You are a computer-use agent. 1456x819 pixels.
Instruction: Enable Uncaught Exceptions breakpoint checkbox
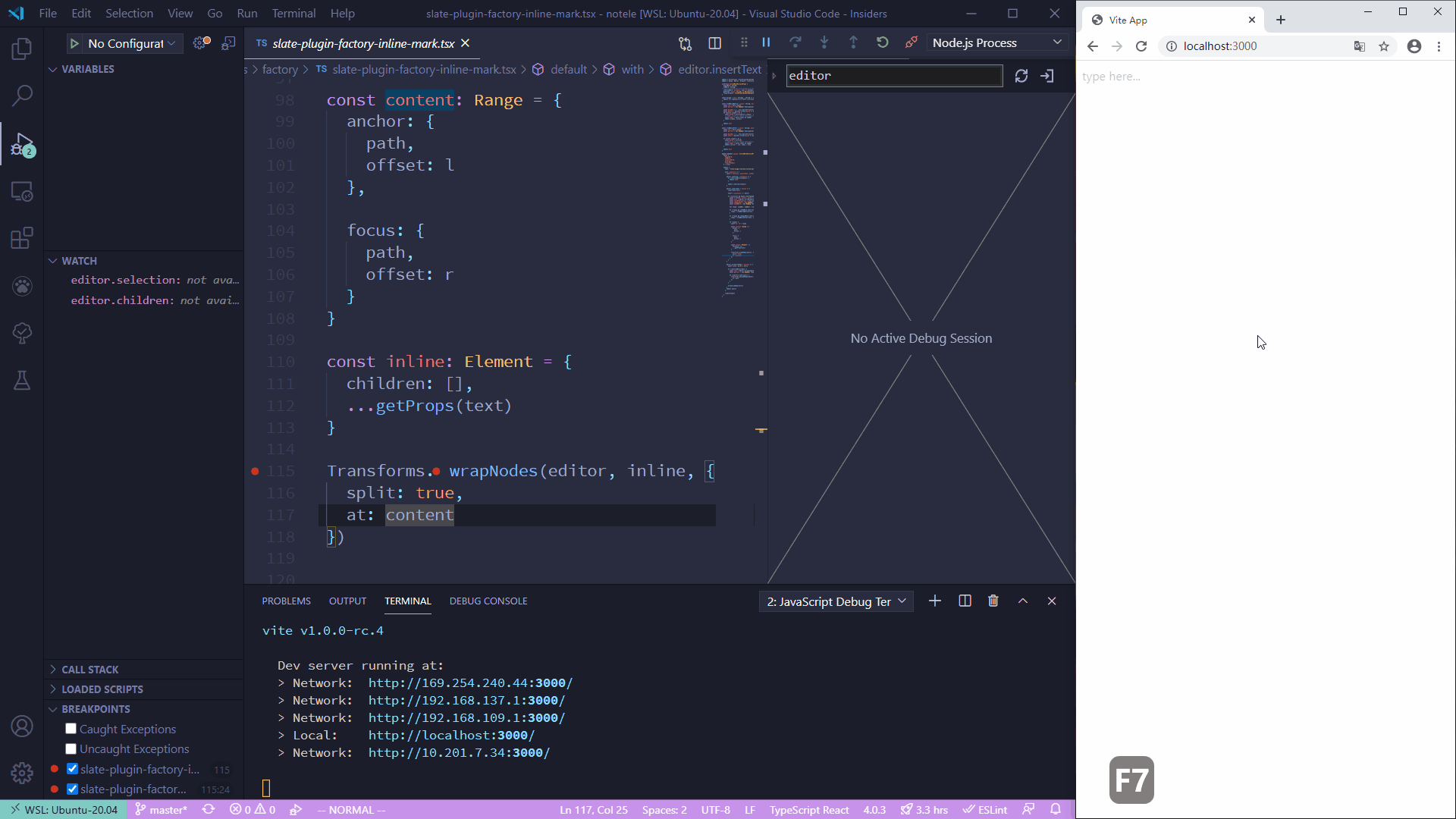point(71,748)
